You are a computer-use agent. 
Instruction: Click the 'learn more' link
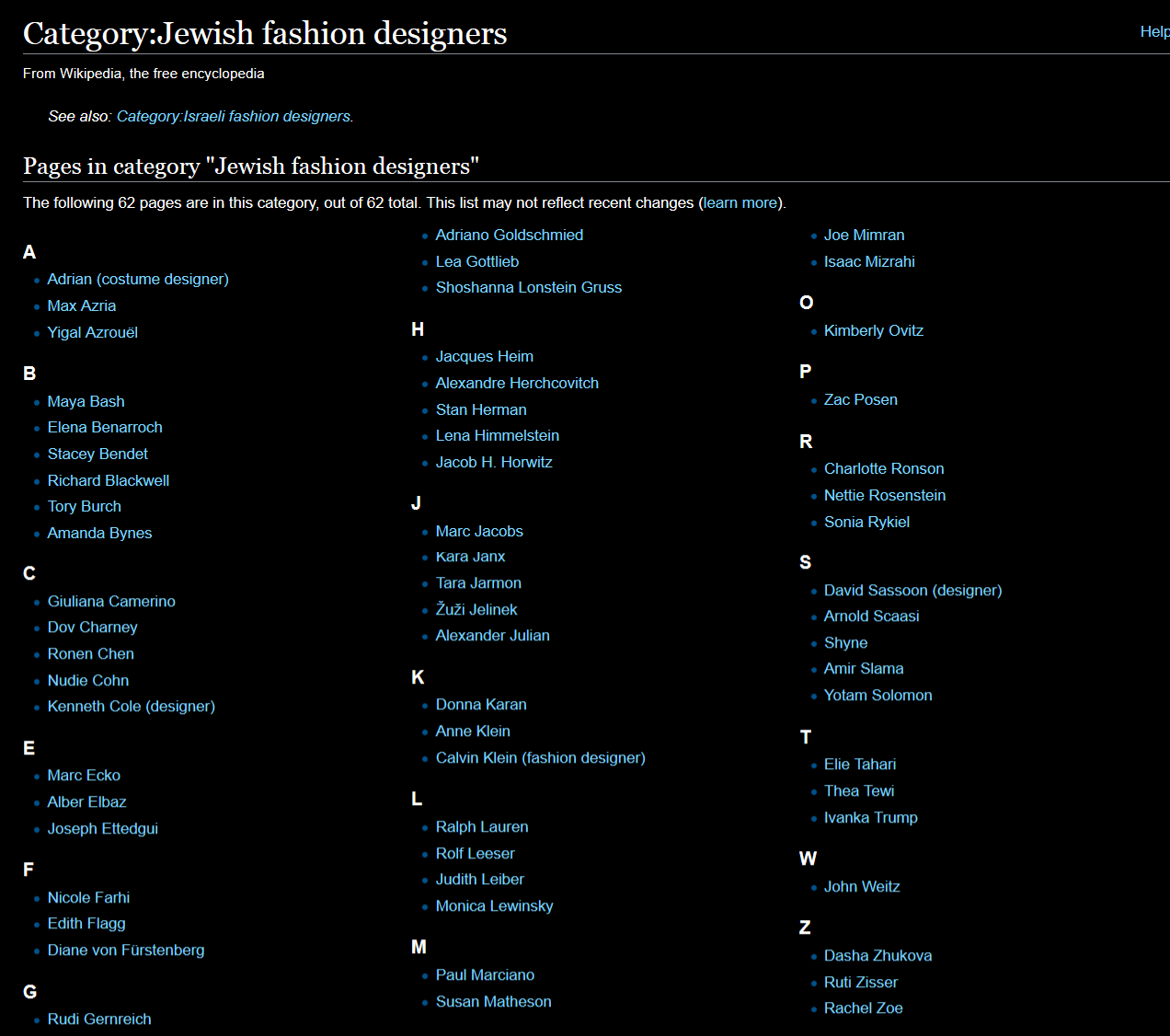pyautogui.click(x=740, y=202)
